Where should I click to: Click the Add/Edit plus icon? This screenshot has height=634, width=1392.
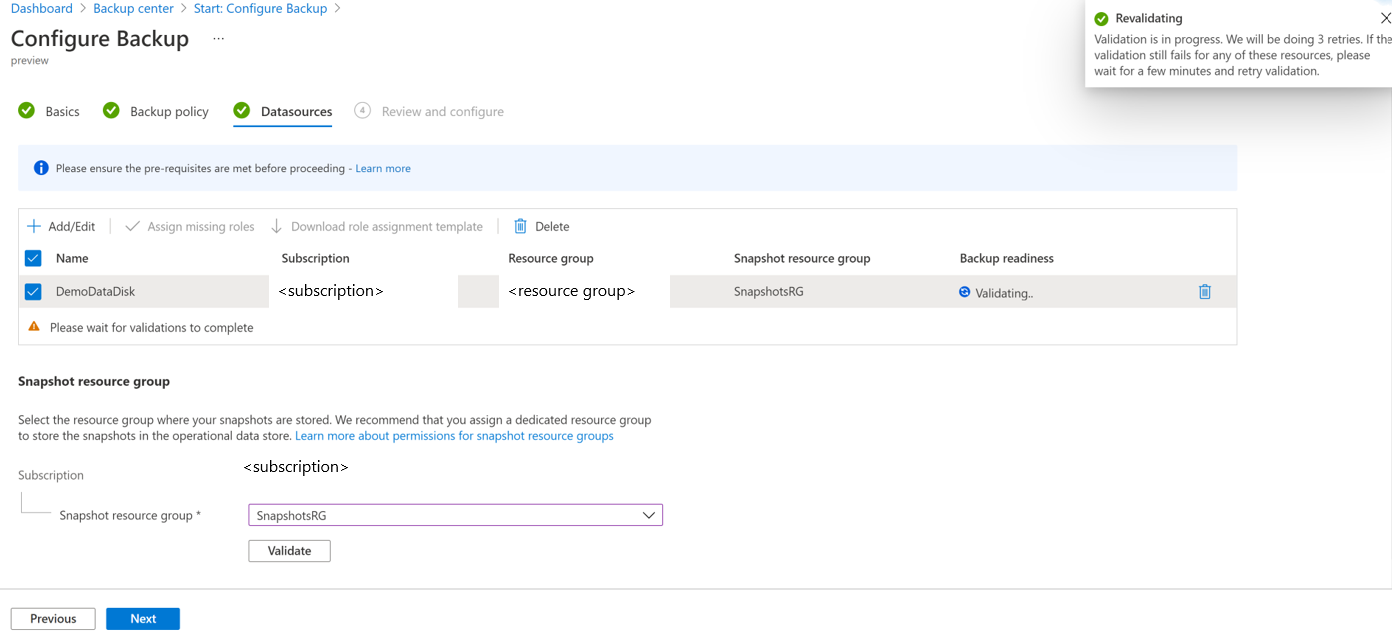tap(34, 226)
